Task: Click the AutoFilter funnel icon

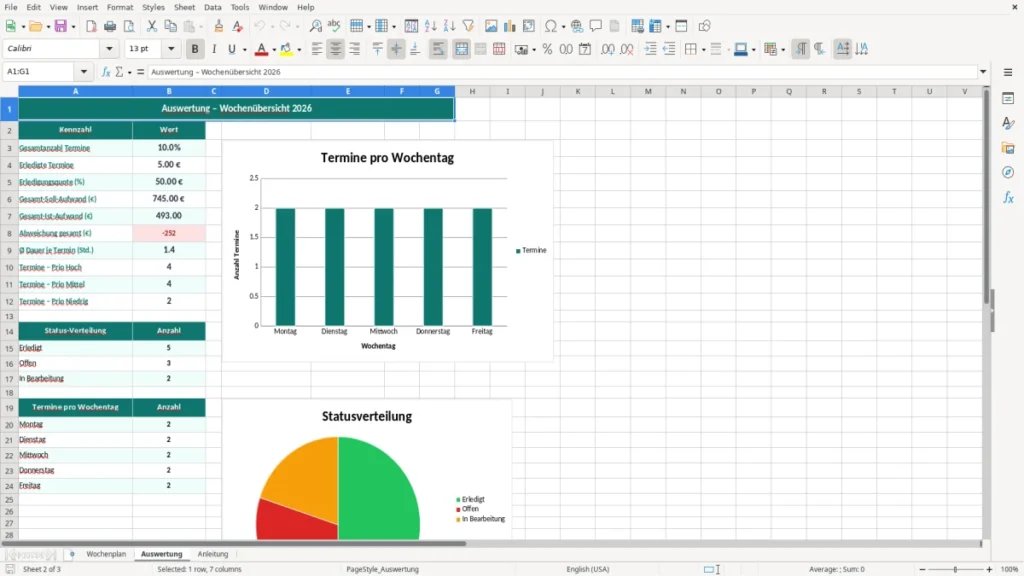Action: point(468,26)
